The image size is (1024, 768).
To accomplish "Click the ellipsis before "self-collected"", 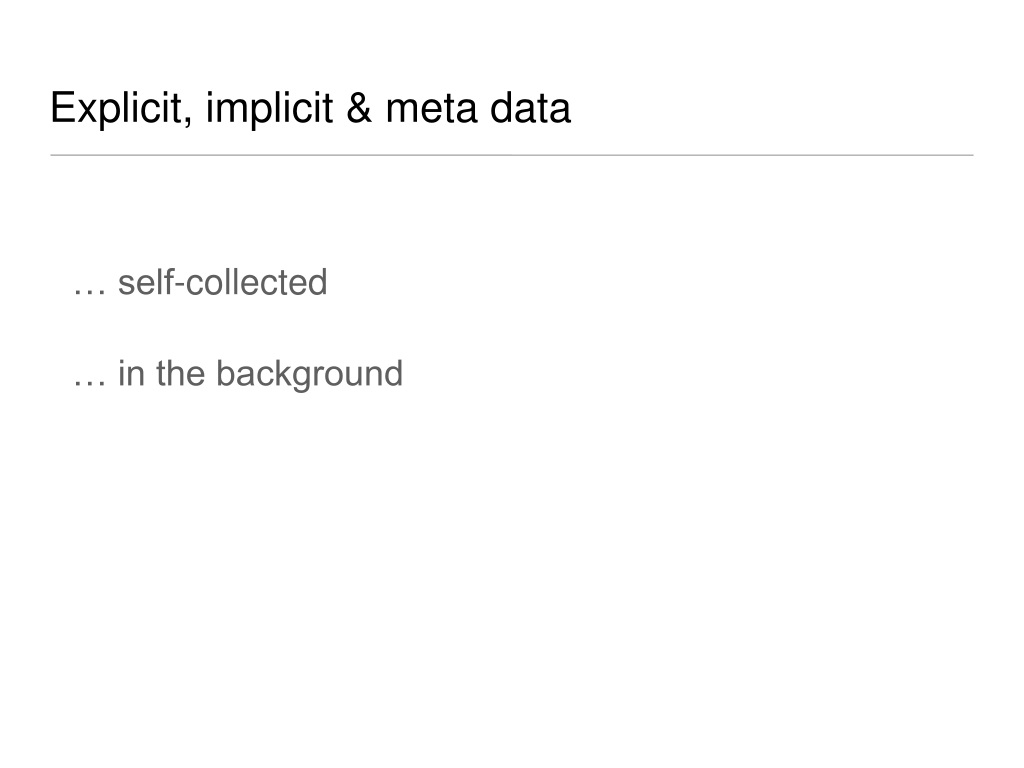I will 89,293.
